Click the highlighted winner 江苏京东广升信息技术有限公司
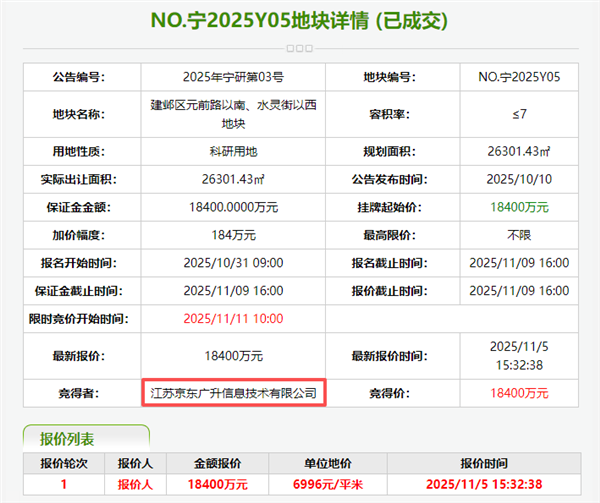 point(233,394)
